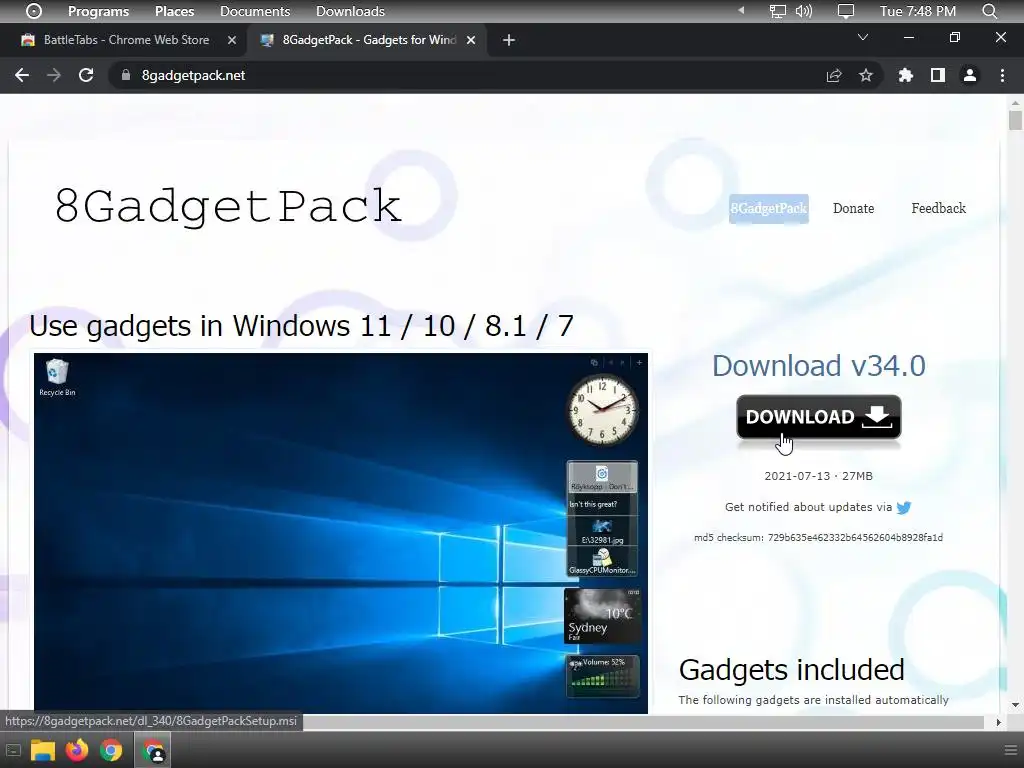1024x768 pixels.
Task: Open the Documents menu
Action: [255, 11]
